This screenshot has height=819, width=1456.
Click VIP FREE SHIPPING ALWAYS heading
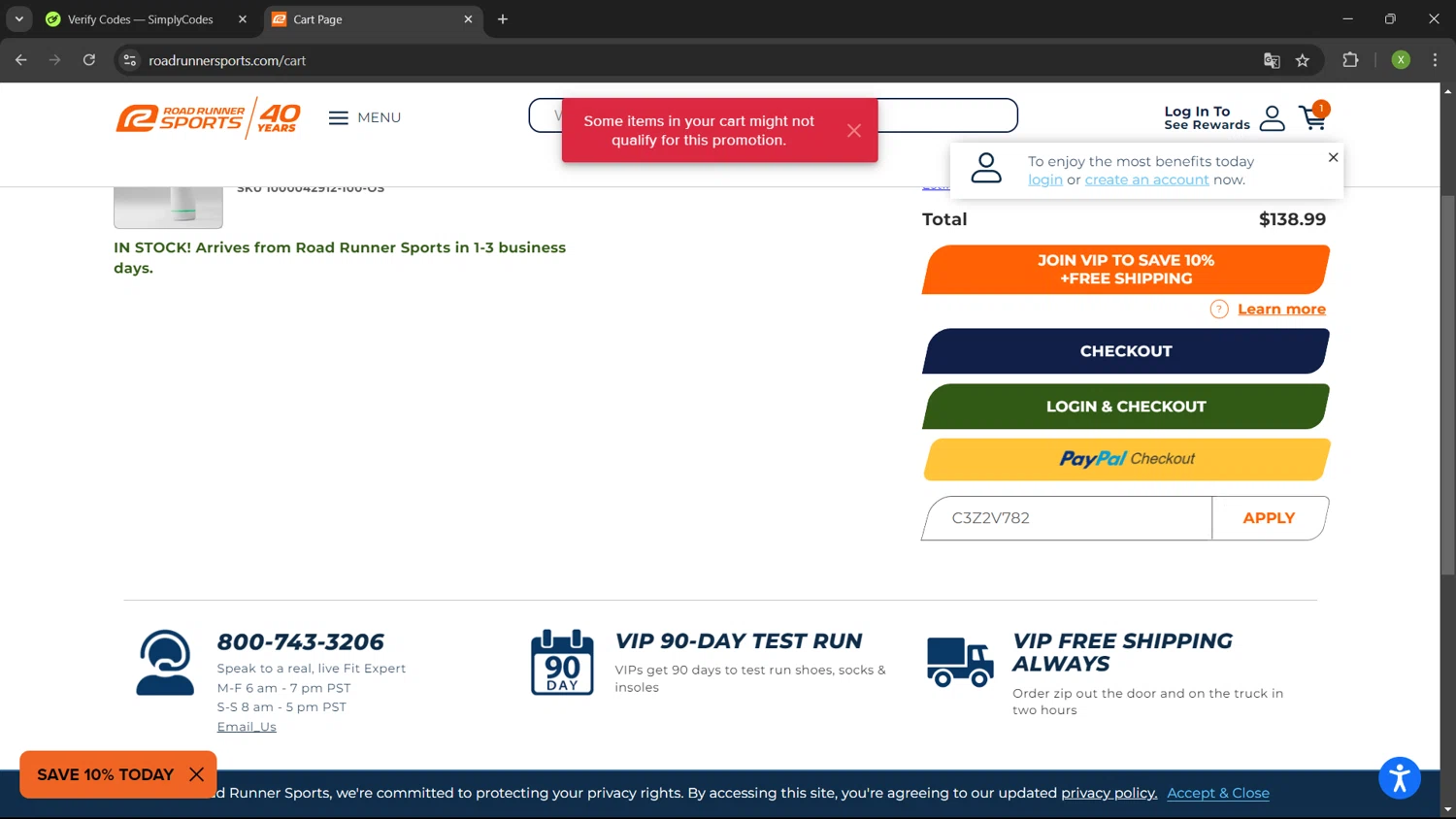click(x=1122, y=652)
